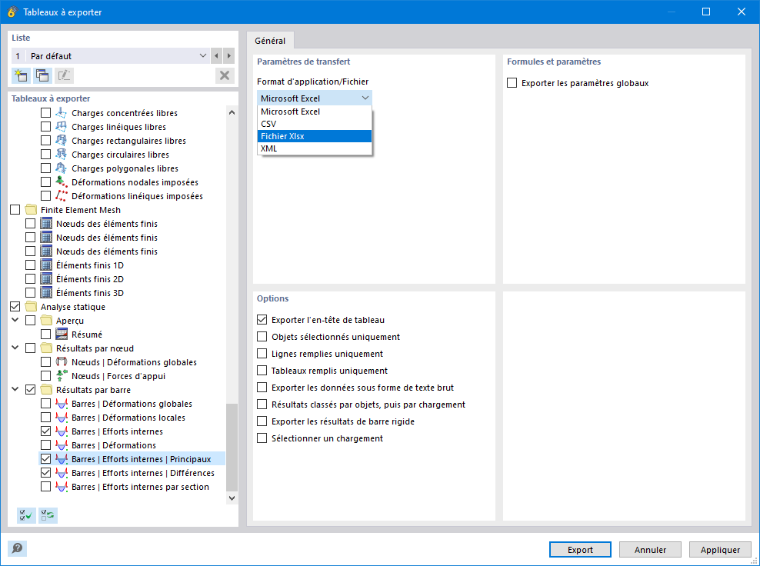
Task: Click the Éléments finis 2D table icon
Action: pyautogui.click(x=46, y=279)
